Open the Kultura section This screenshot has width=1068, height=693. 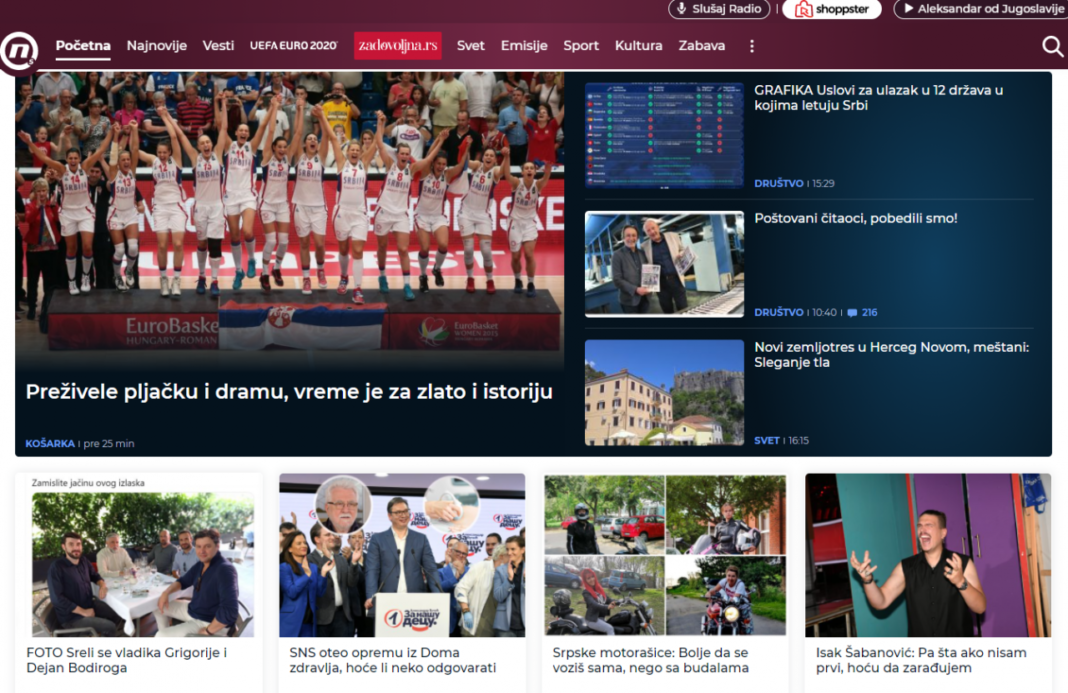(x=638, y=46)
